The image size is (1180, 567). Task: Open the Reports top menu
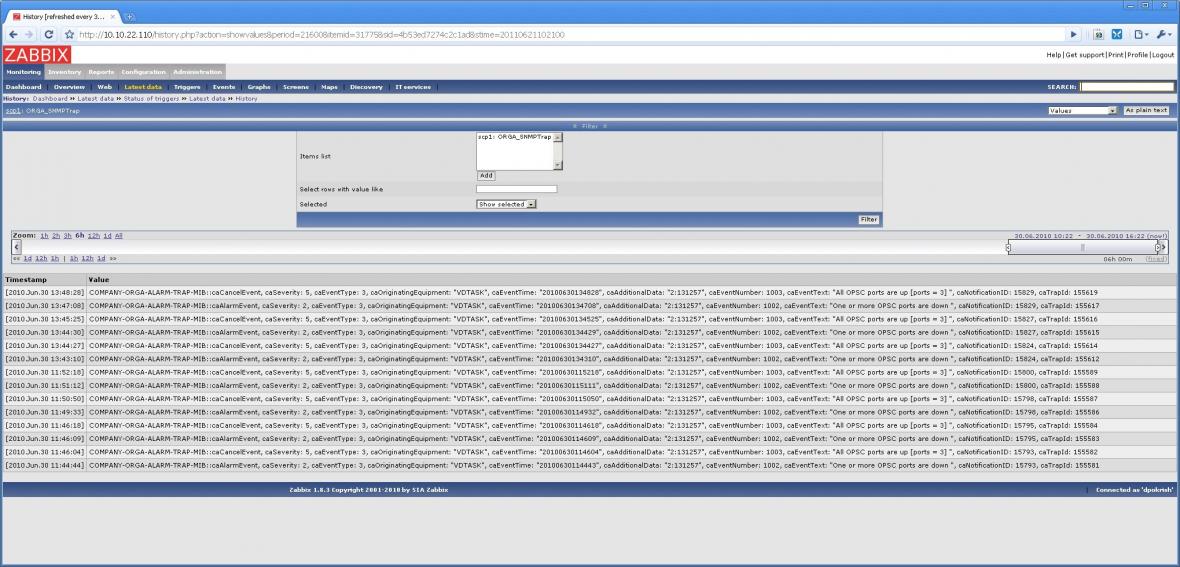(101, 72)
